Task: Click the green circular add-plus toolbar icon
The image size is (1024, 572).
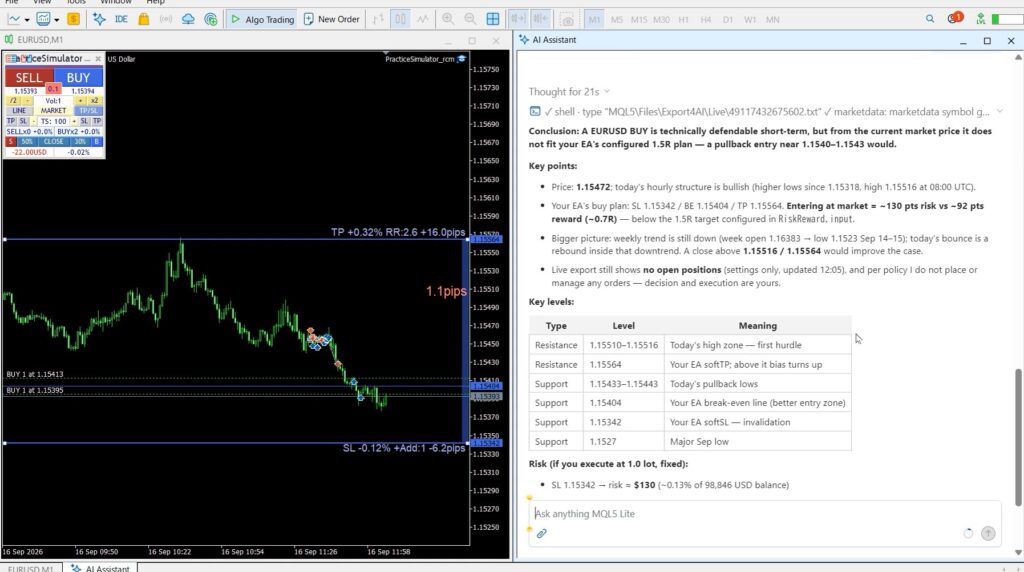Action: (x=210, y=19)
